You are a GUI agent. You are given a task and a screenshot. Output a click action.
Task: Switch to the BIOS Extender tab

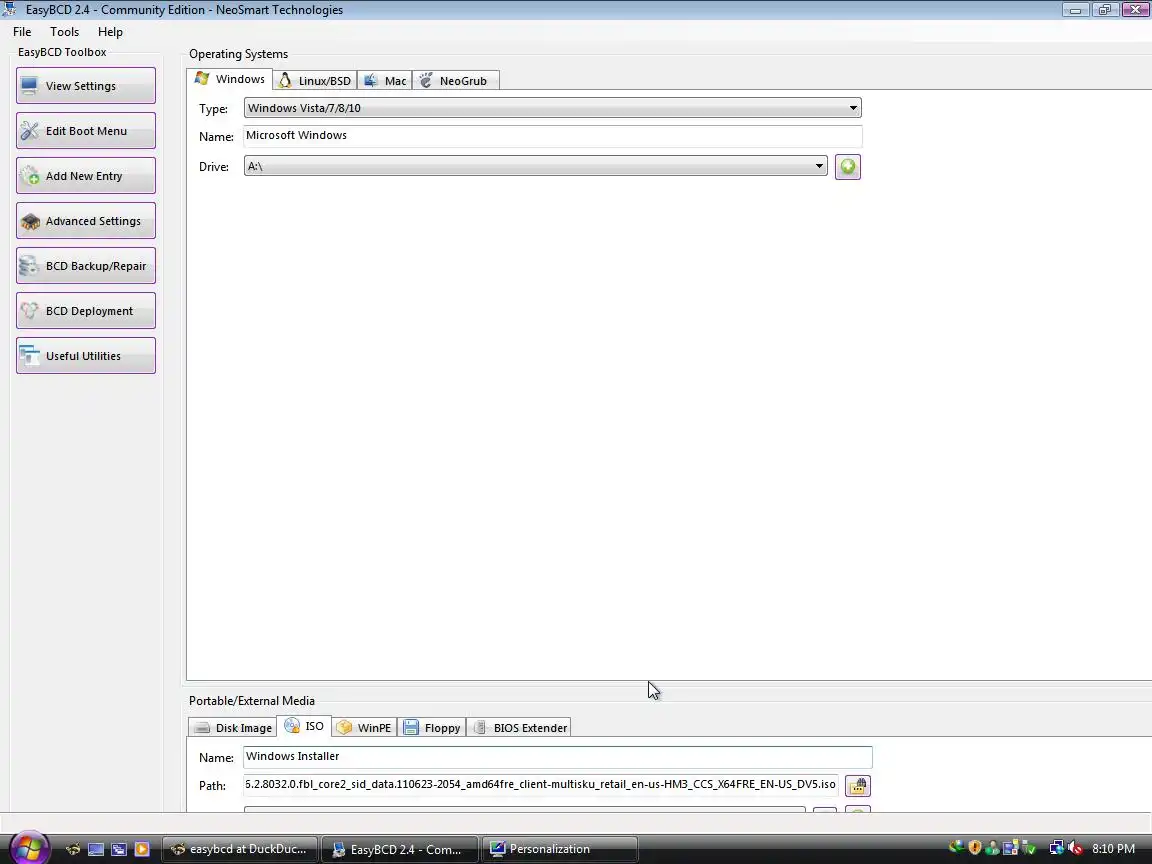[x=519, y=727]
